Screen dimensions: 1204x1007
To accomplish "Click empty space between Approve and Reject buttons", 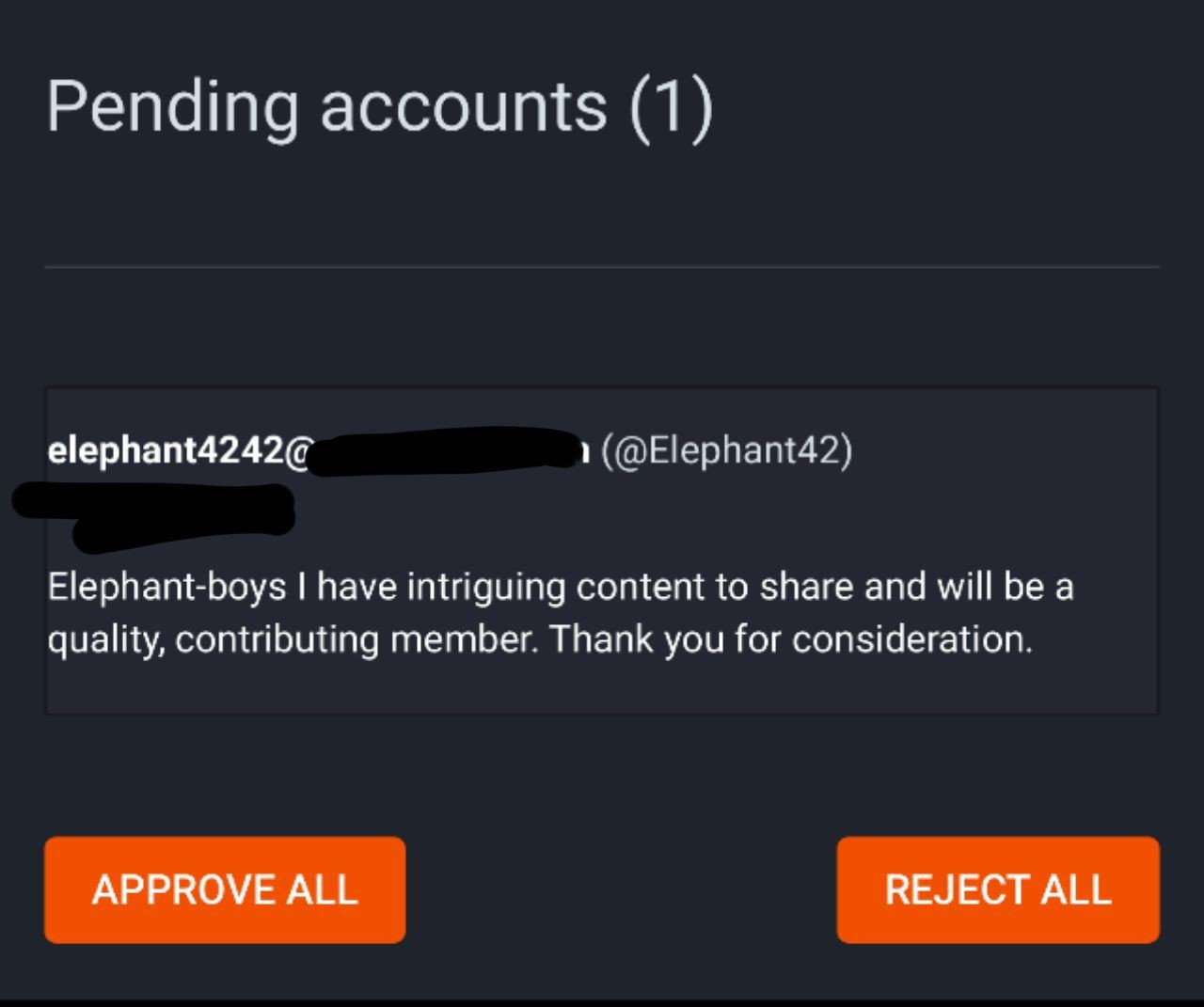I will (x=621, y=889).
